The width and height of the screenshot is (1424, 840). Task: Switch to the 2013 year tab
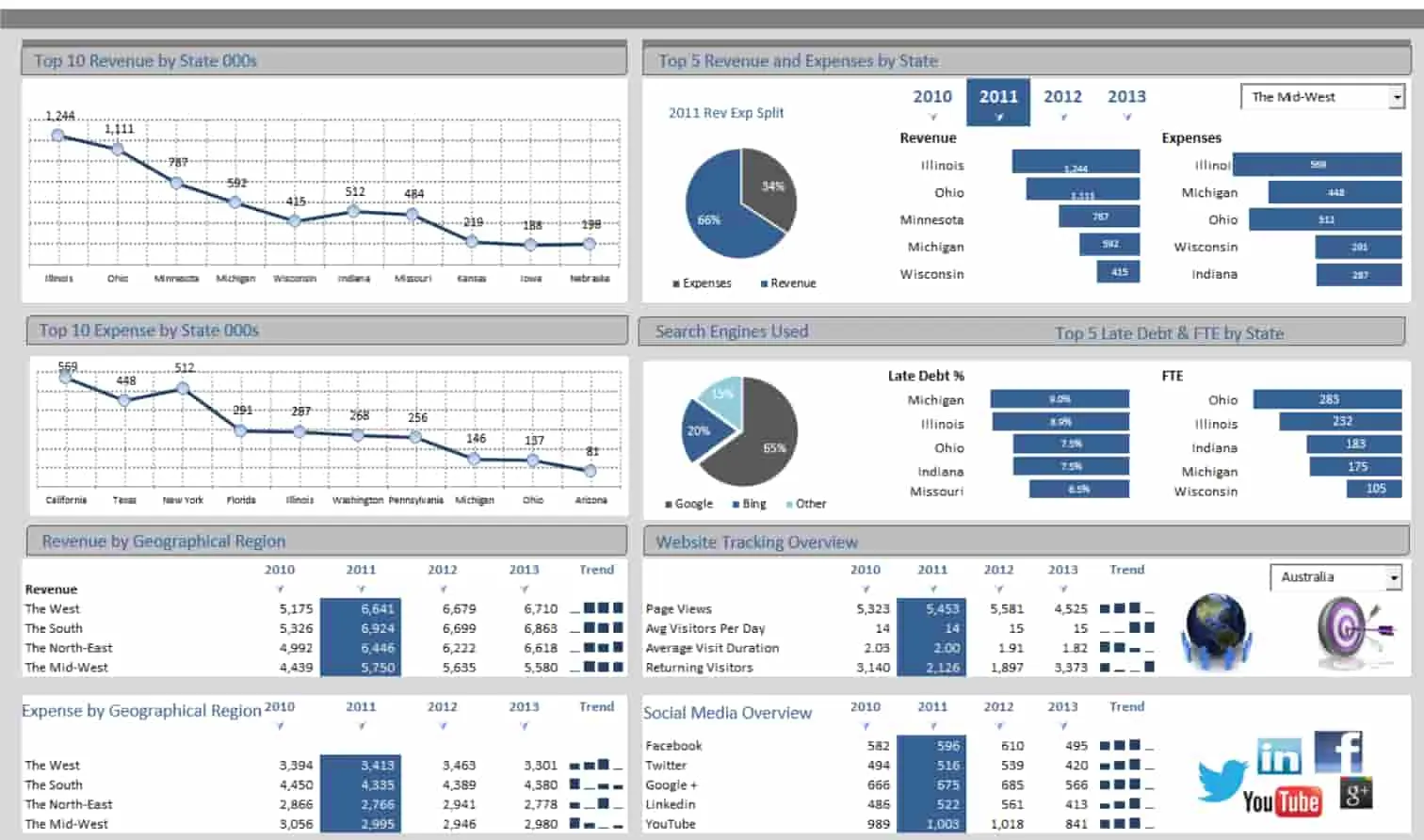[x=1126, y=97]
